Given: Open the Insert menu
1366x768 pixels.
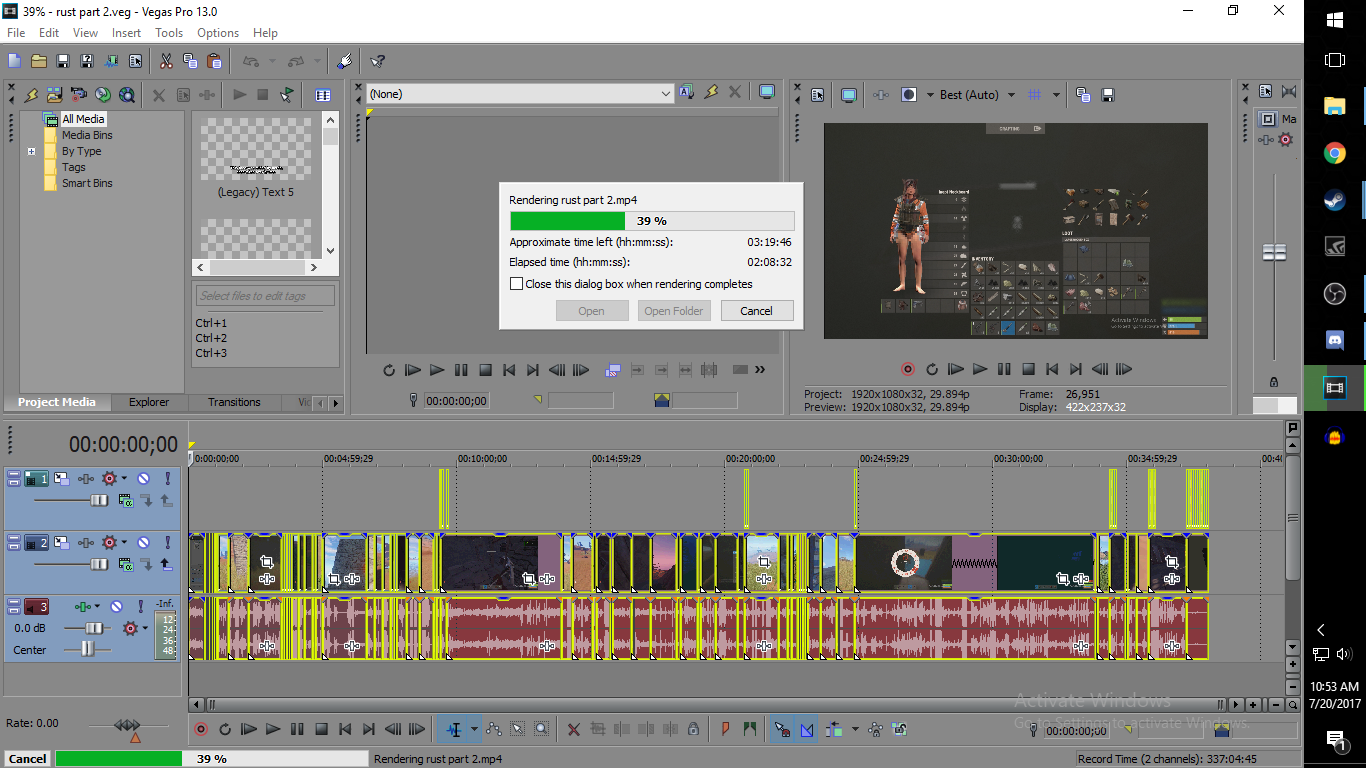Looking at the screenshot, I should coord(126,33).
